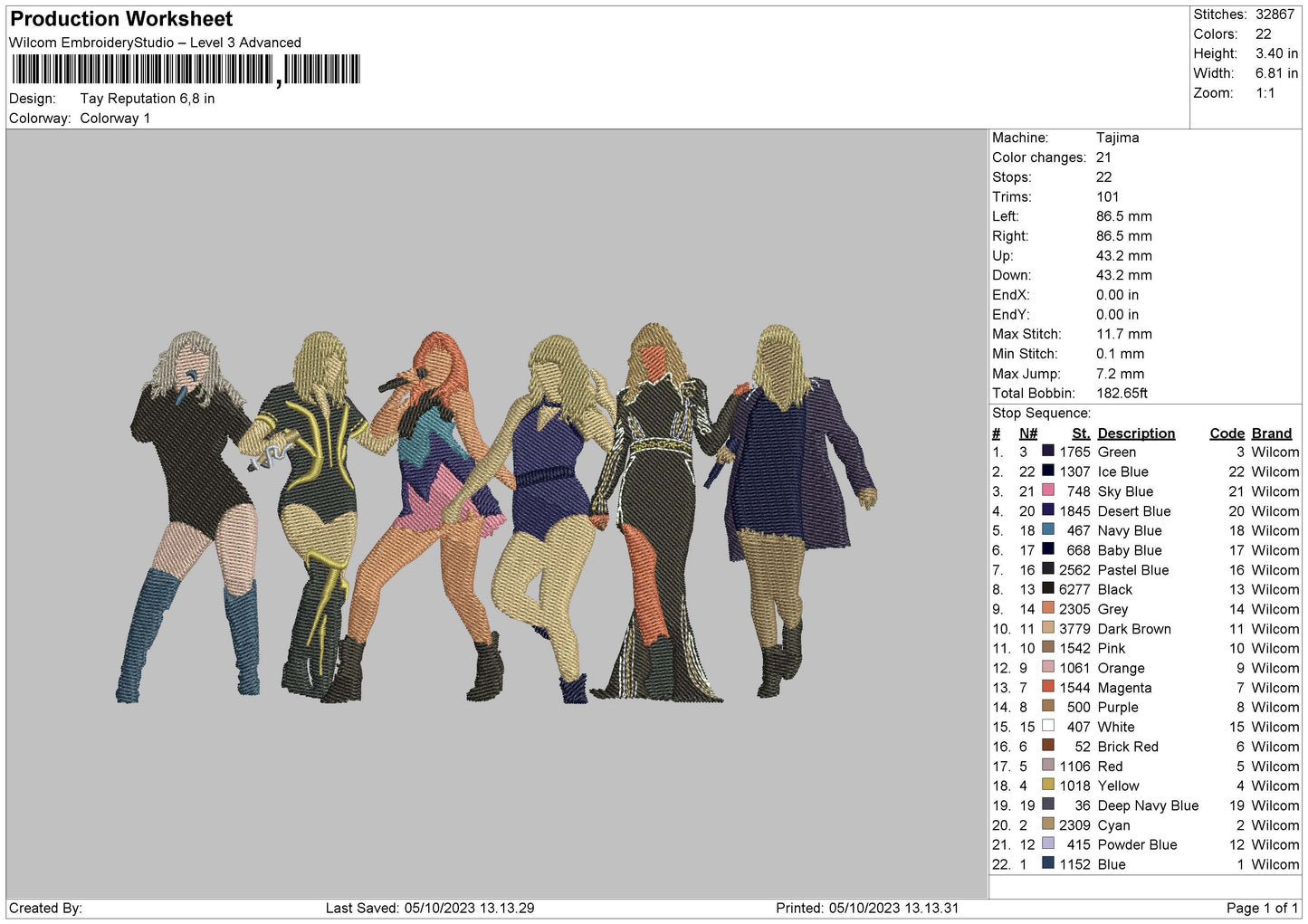Click the "St." column header

tap(1081, 433)
